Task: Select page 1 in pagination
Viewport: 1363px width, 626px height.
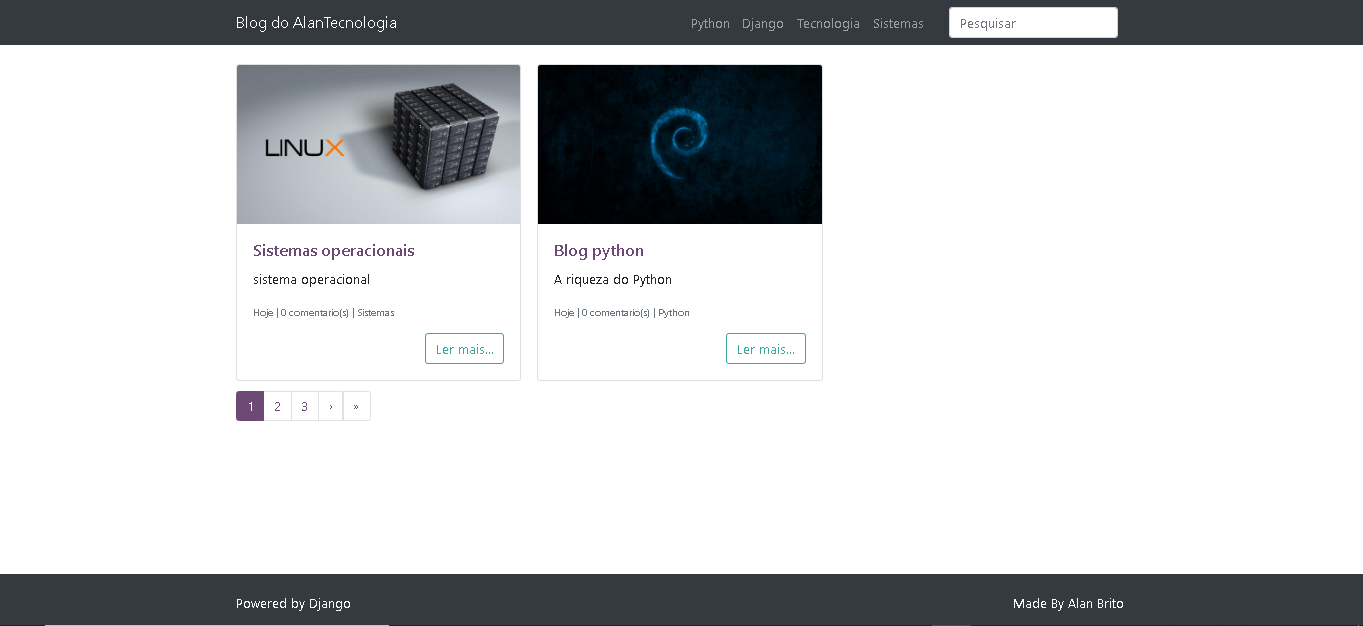Action: (250, 406)
